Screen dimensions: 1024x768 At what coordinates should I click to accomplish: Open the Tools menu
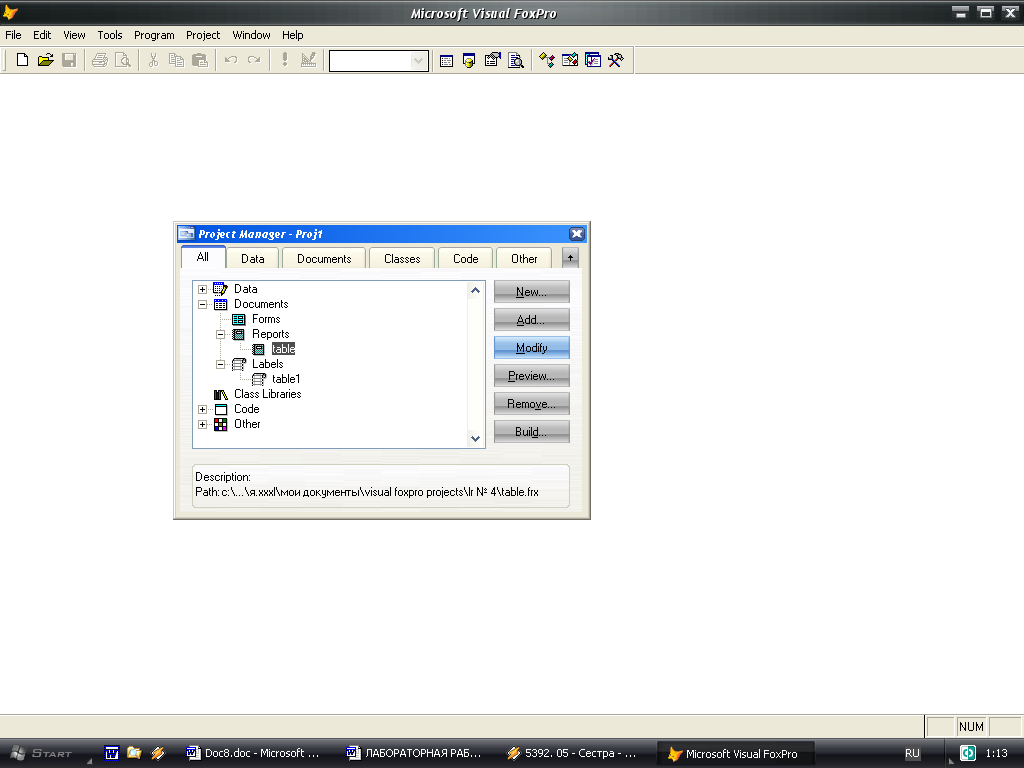[x=110, y=35]
